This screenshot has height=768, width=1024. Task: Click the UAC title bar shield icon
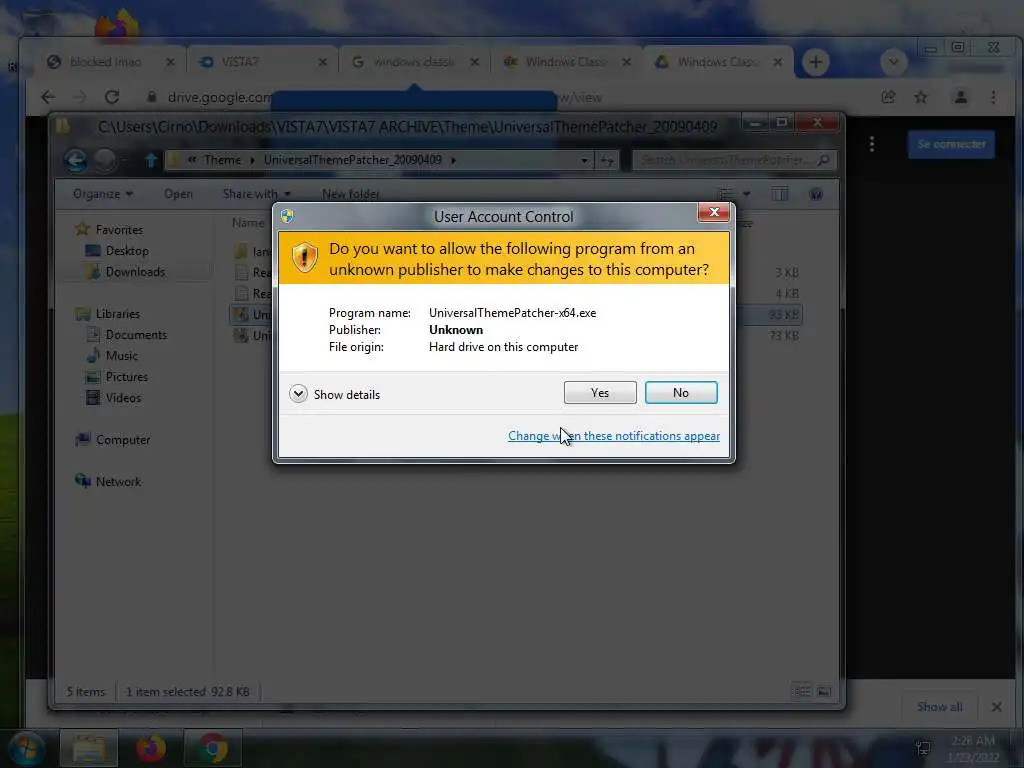287,216
